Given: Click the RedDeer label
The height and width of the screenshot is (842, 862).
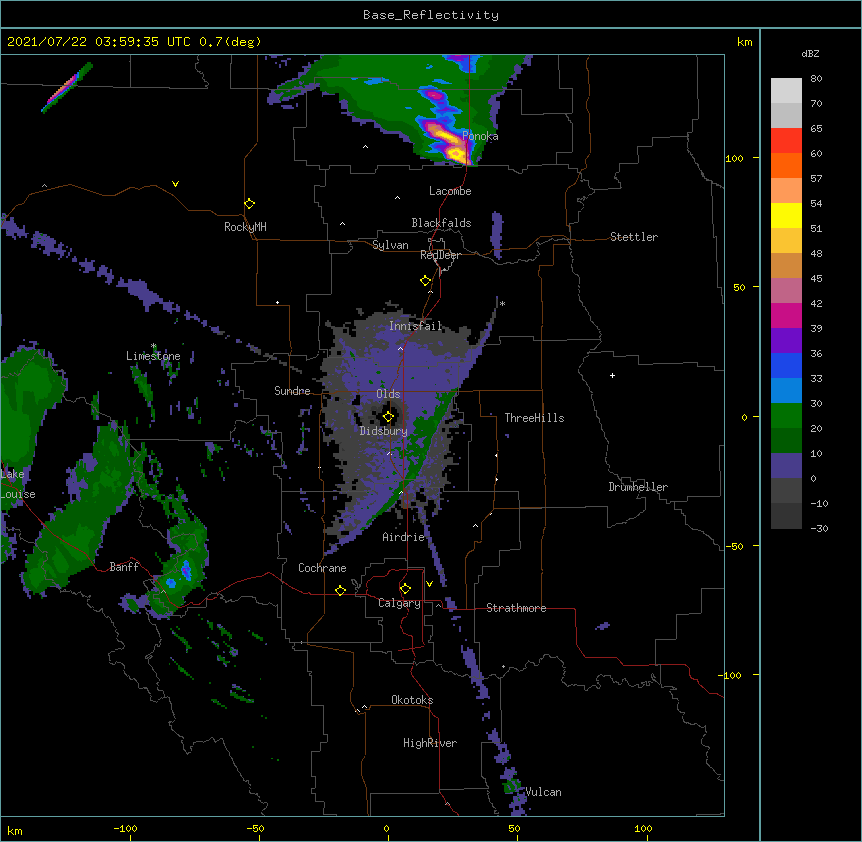Looking at the screenshot, I should click(440, 255).
